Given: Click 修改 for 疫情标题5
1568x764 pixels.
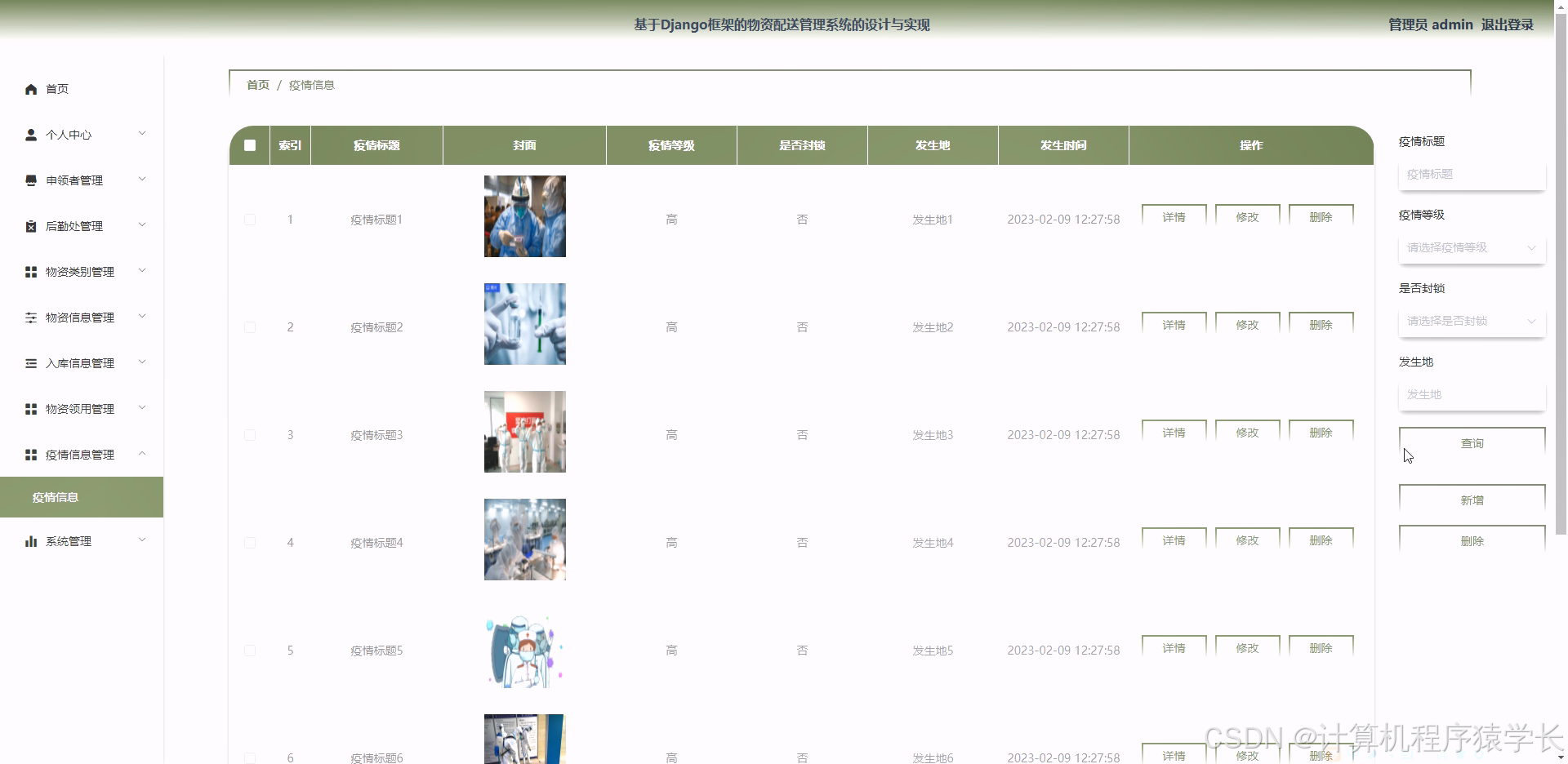Looking at the screenshot, I should (1247, 648).
